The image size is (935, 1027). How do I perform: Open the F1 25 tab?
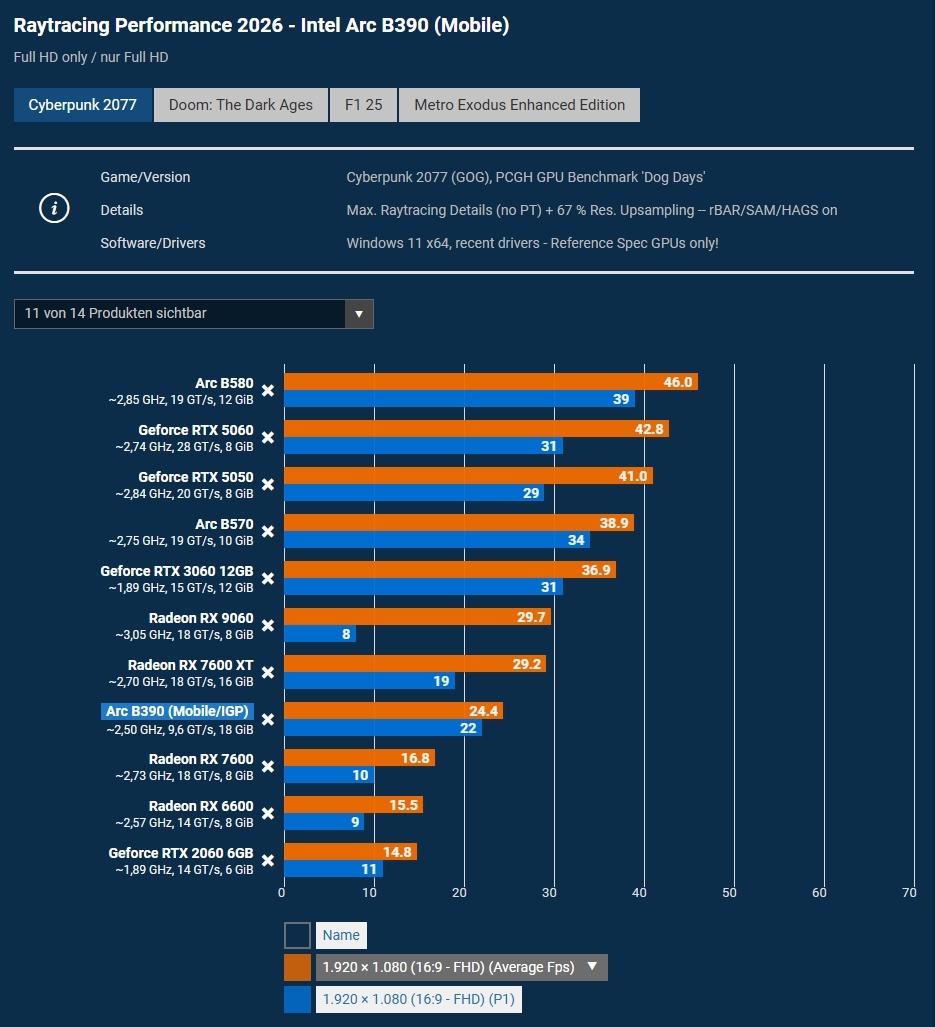pyautogui.click(x=363, y=105)
